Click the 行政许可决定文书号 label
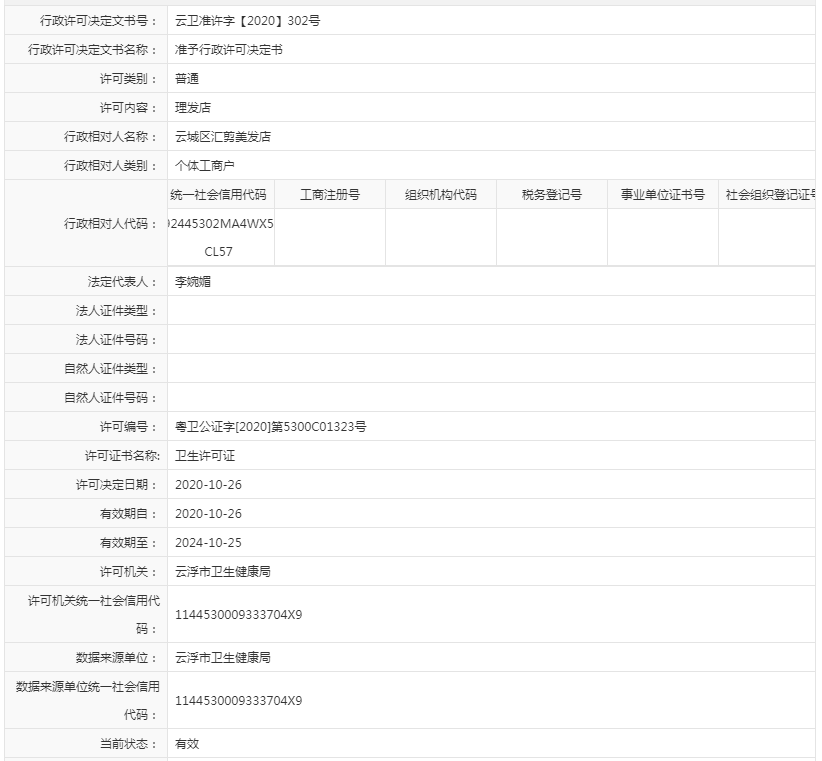 [99, 21]
